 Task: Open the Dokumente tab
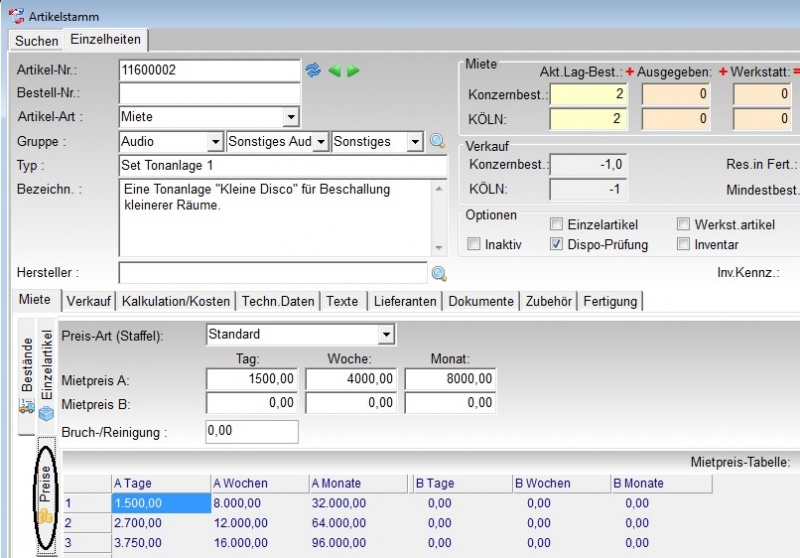(481, 301)
